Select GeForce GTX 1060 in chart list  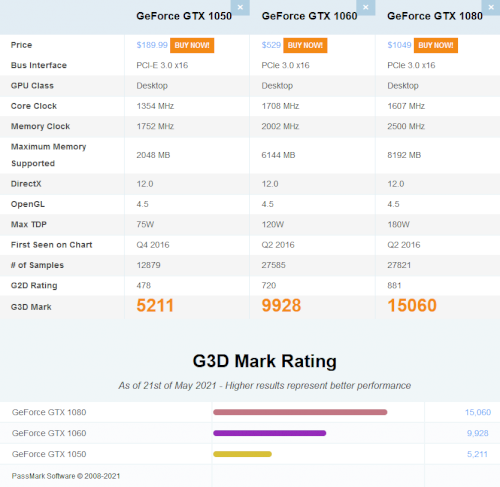(49, 433)
